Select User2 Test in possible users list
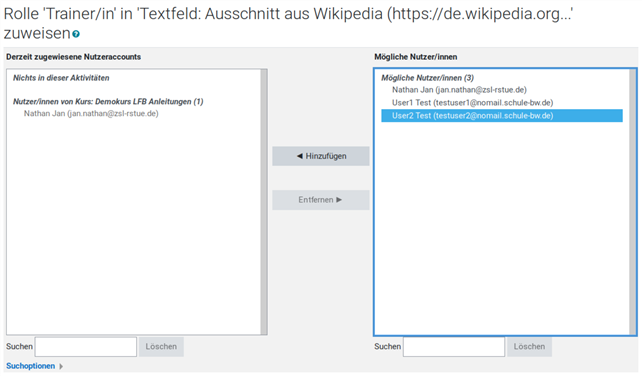 click(x=502, y=116)
